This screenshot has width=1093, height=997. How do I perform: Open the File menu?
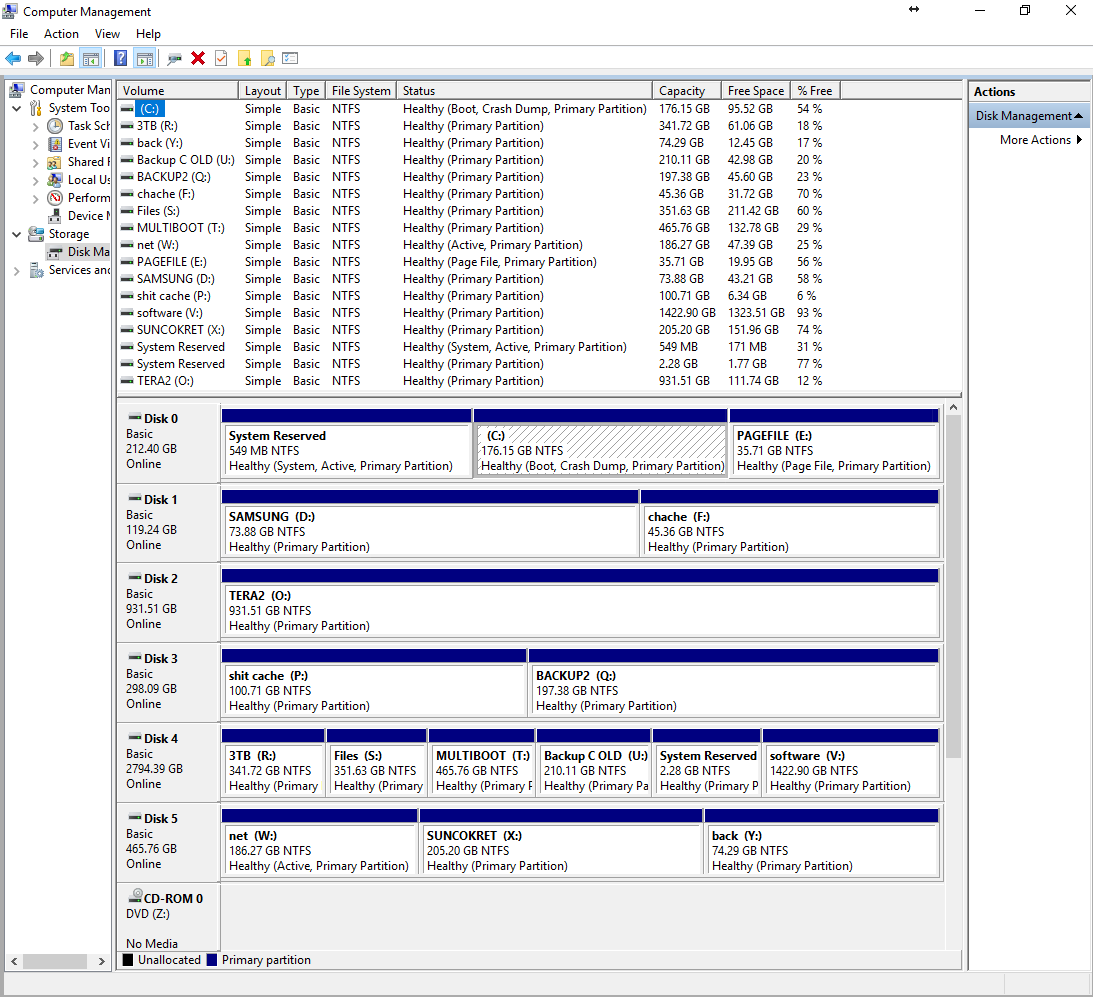click(20, 33)
